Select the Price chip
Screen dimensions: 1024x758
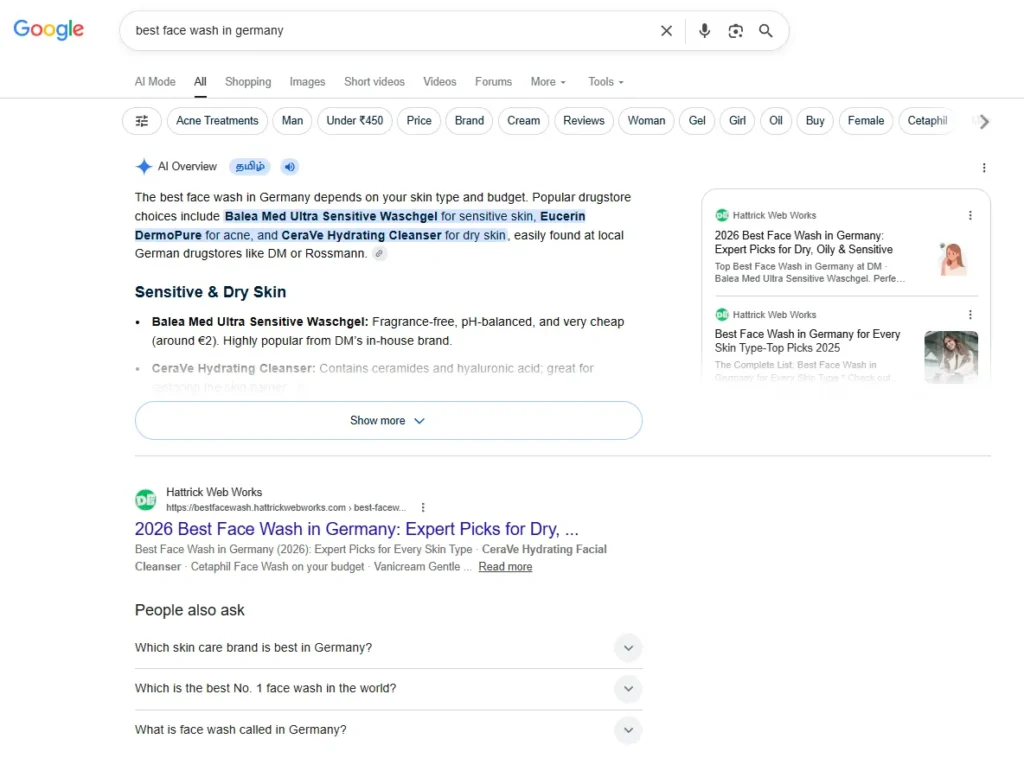pyautogui.click(x=419, y=121)
